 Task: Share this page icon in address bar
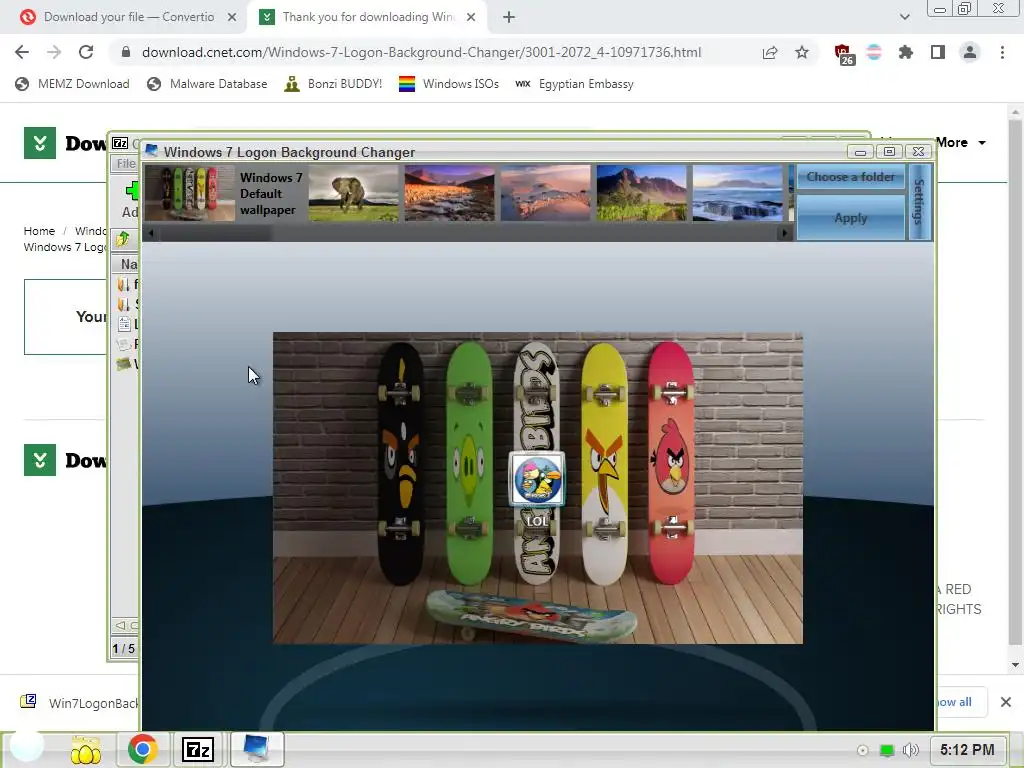pos(770,52)
